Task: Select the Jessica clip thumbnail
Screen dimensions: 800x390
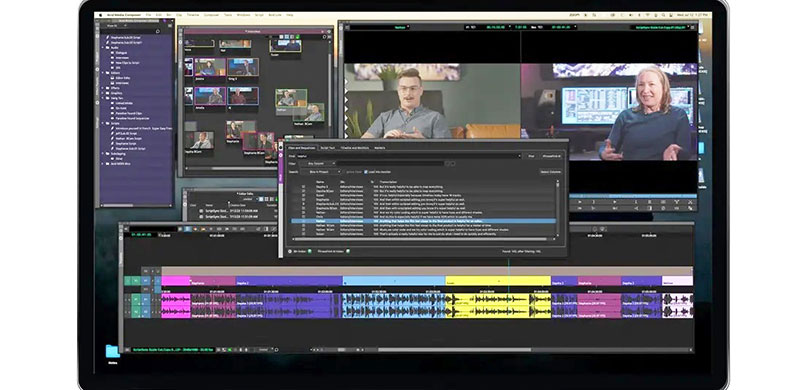Action: pos(210,67)
